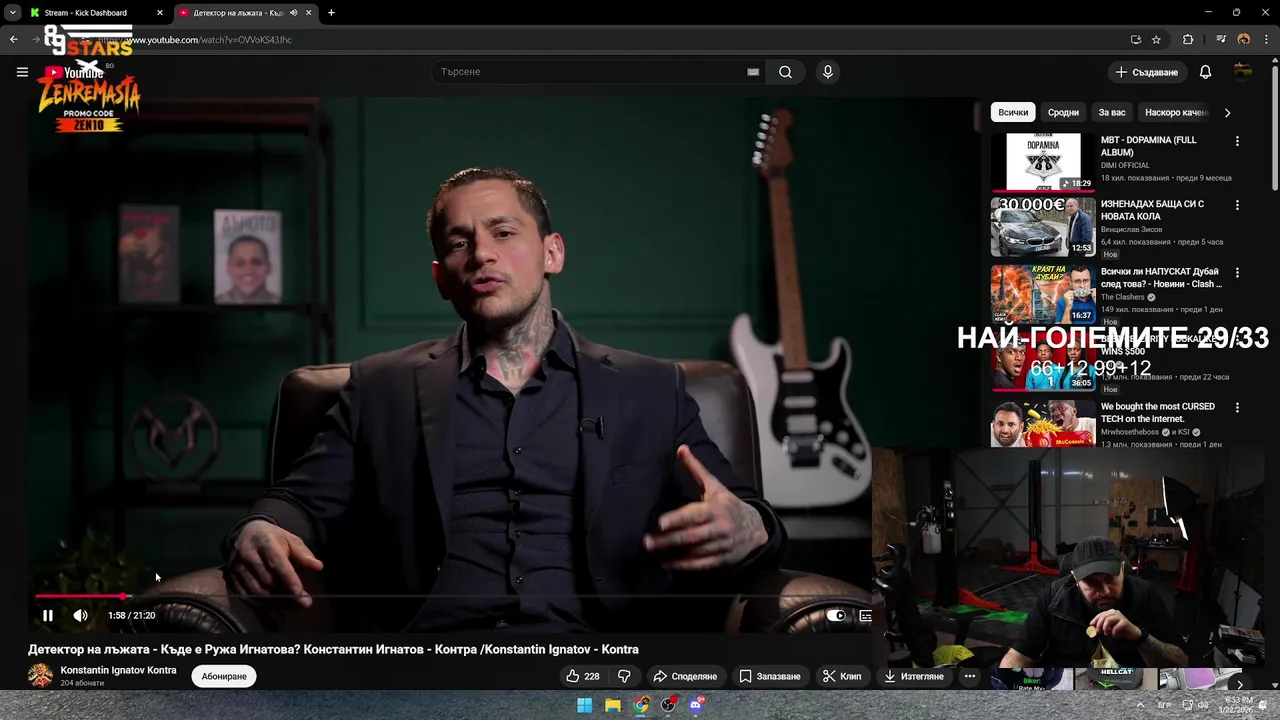Dislike the video

624,676
